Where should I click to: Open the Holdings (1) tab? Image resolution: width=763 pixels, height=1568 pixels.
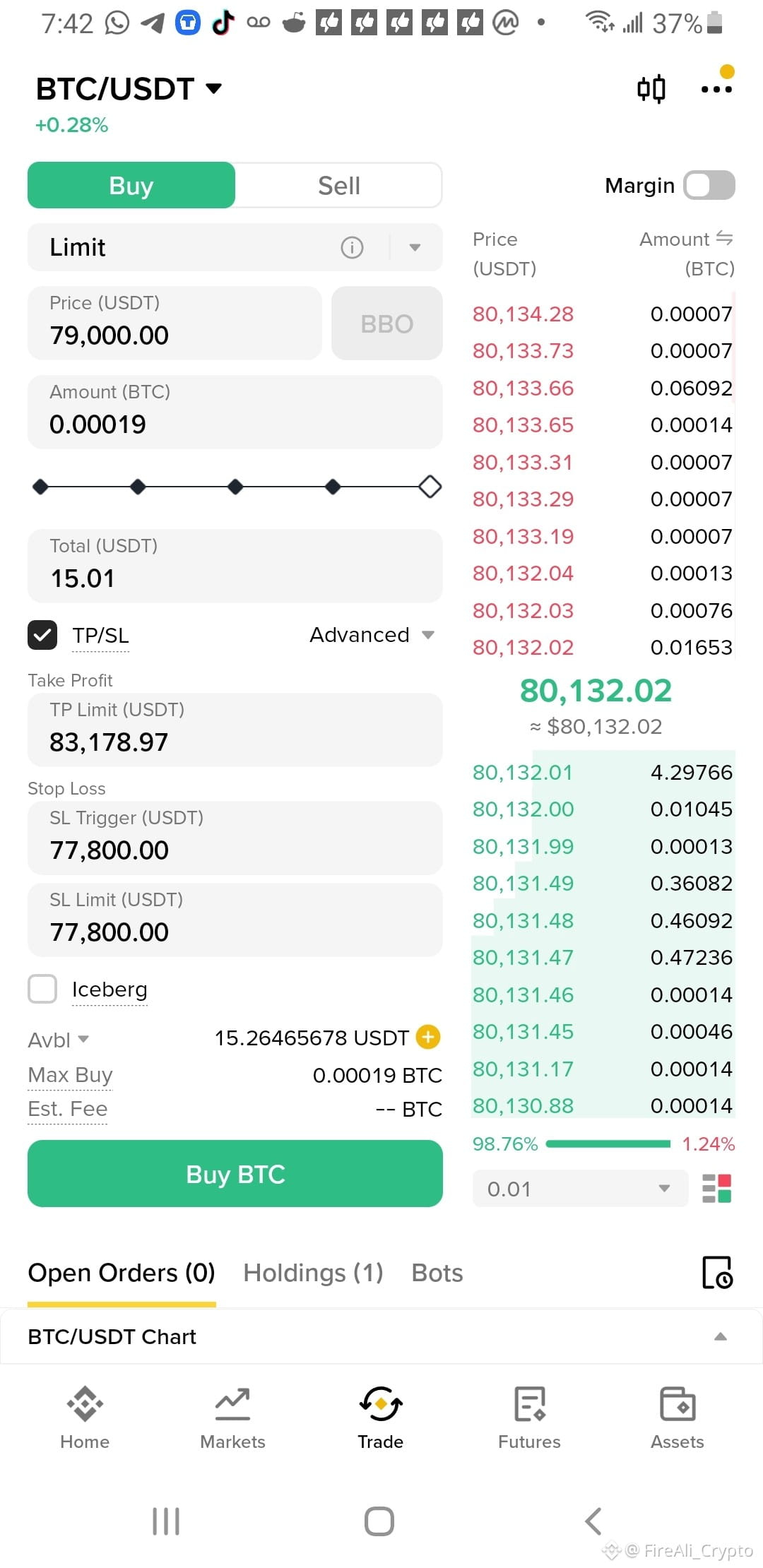[313, 1273]
